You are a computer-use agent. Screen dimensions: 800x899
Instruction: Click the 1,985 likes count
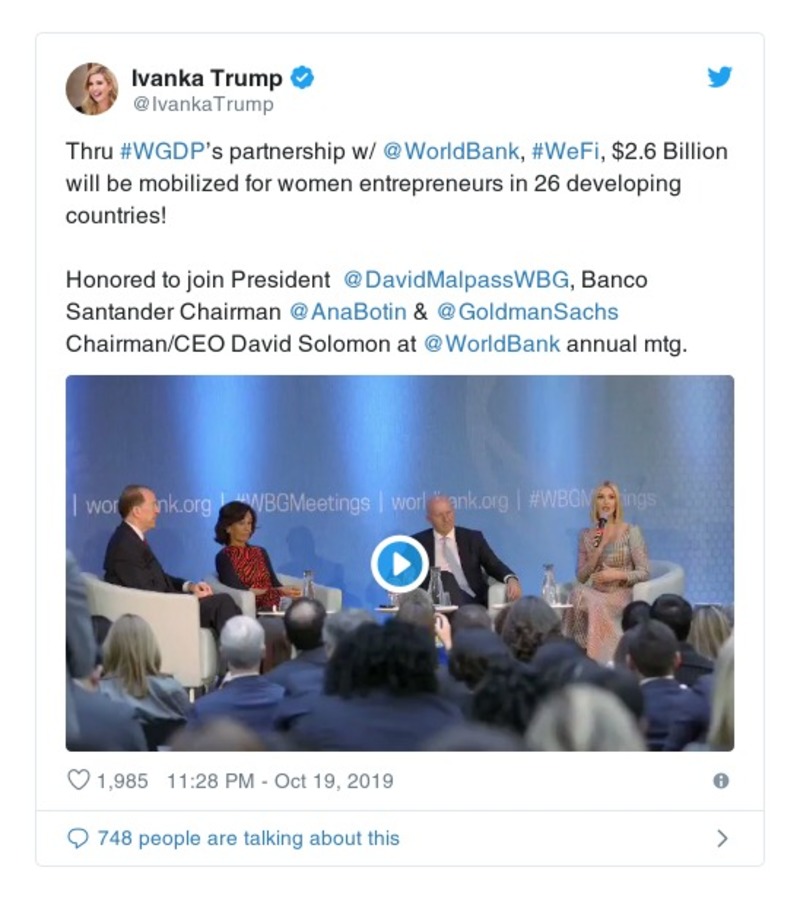click(122, 781)
